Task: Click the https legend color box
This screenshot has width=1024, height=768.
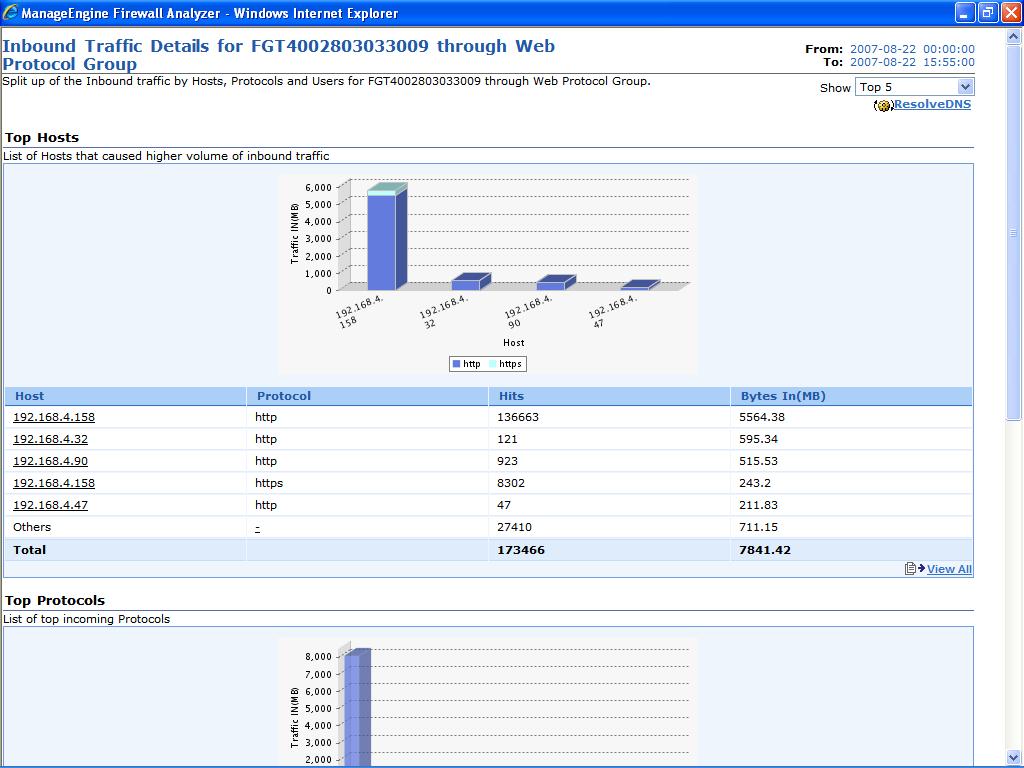Action: [x=492, y=364]
